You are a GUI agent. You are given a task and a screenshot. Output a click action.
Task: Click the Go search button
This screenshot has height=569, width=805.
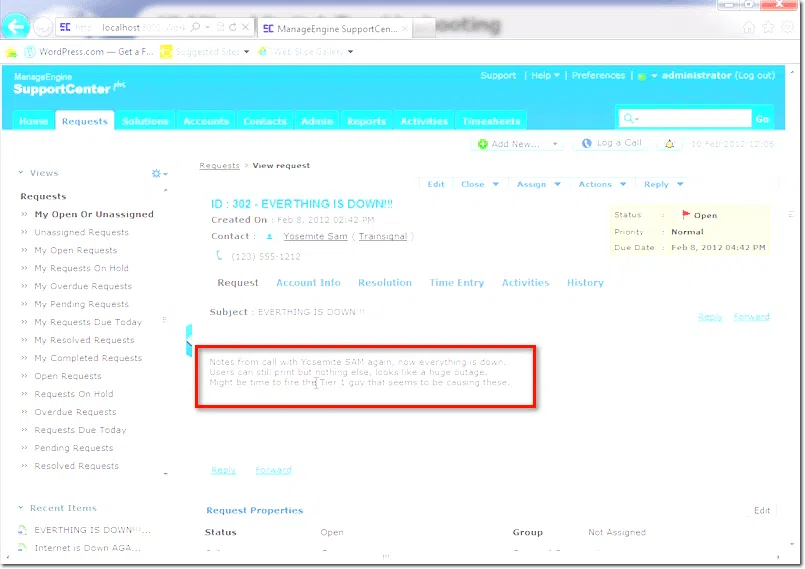[762, 119]
